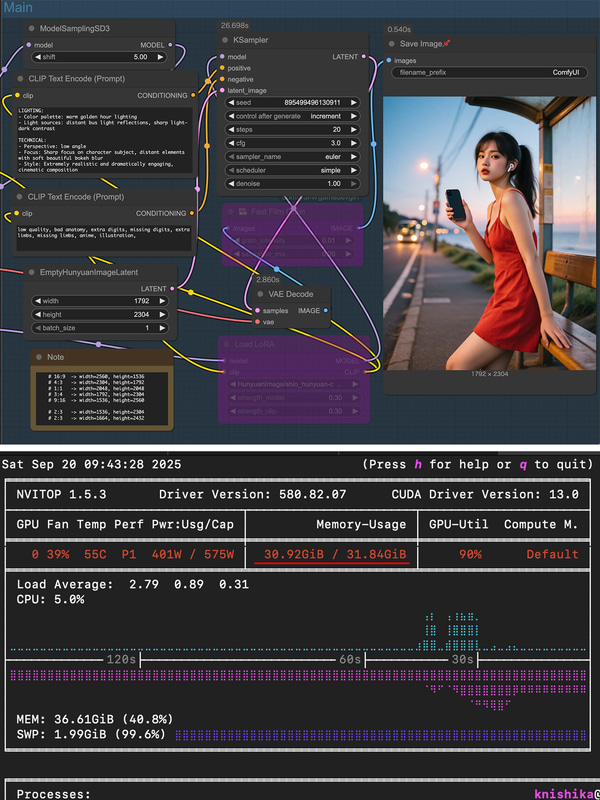Click the Main group title
This screenshot has height=800, width=600.
tap(18, 8)
